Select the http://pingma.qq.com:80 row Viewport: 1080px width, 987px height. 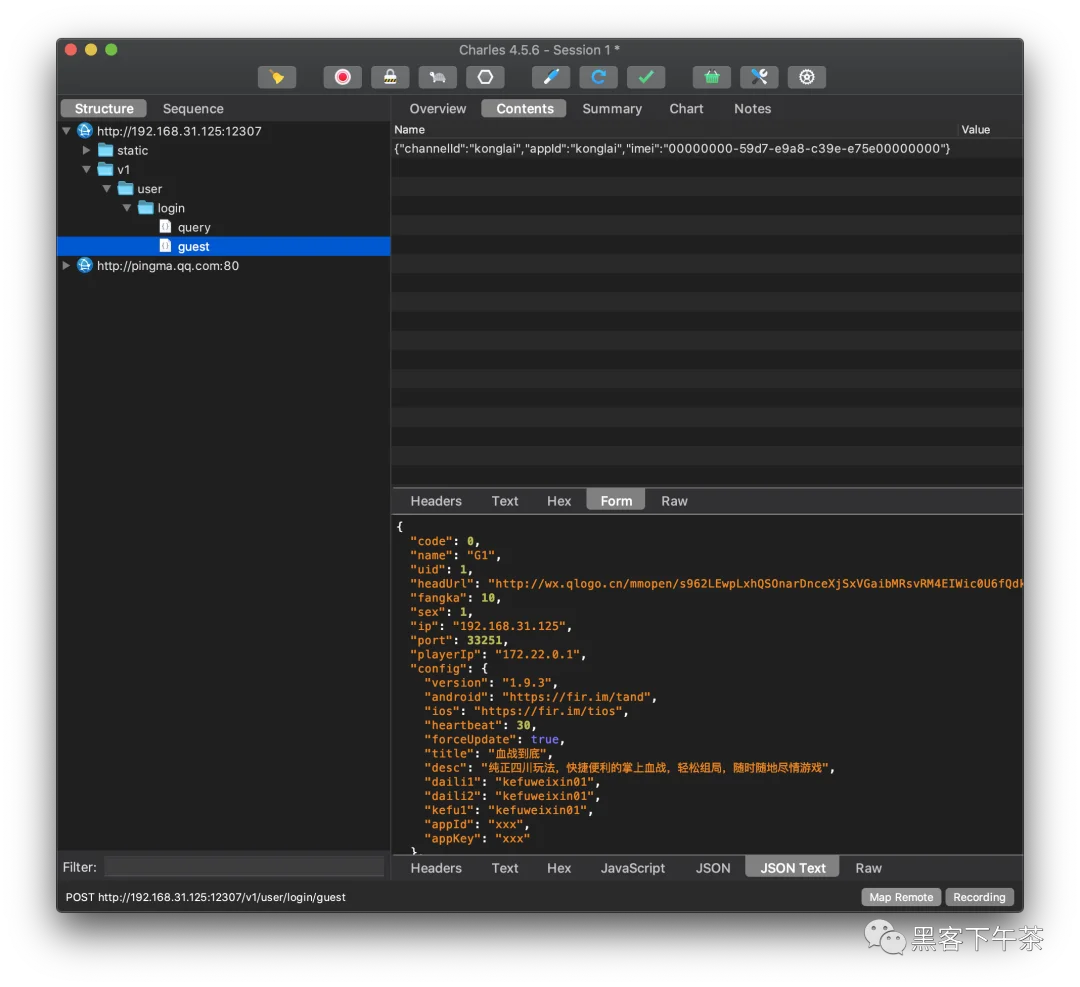224,266
